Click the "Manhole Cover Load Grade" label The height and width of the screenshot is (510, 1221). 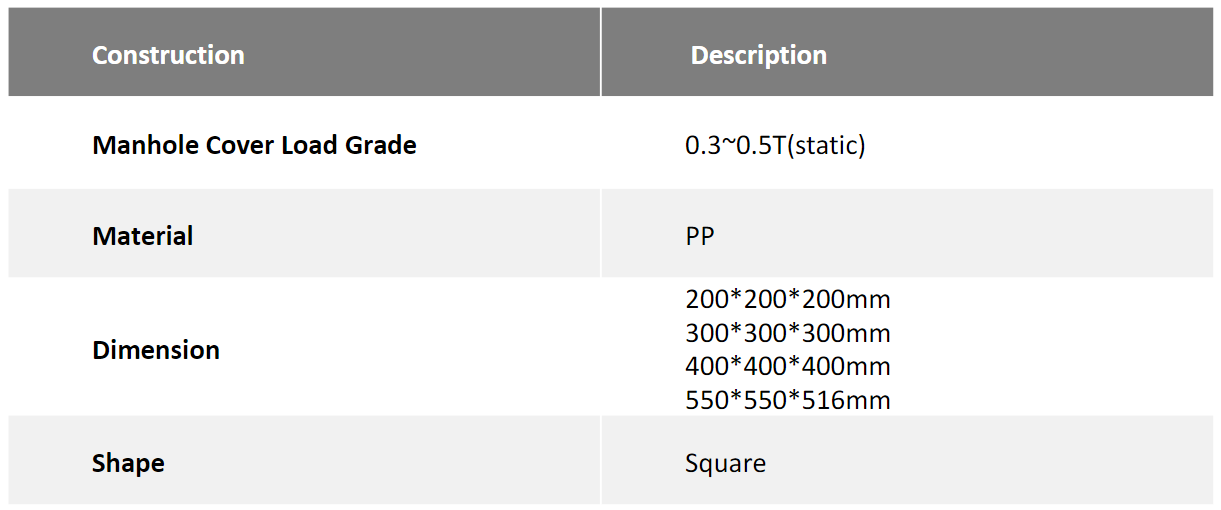(x=254, y=145)
